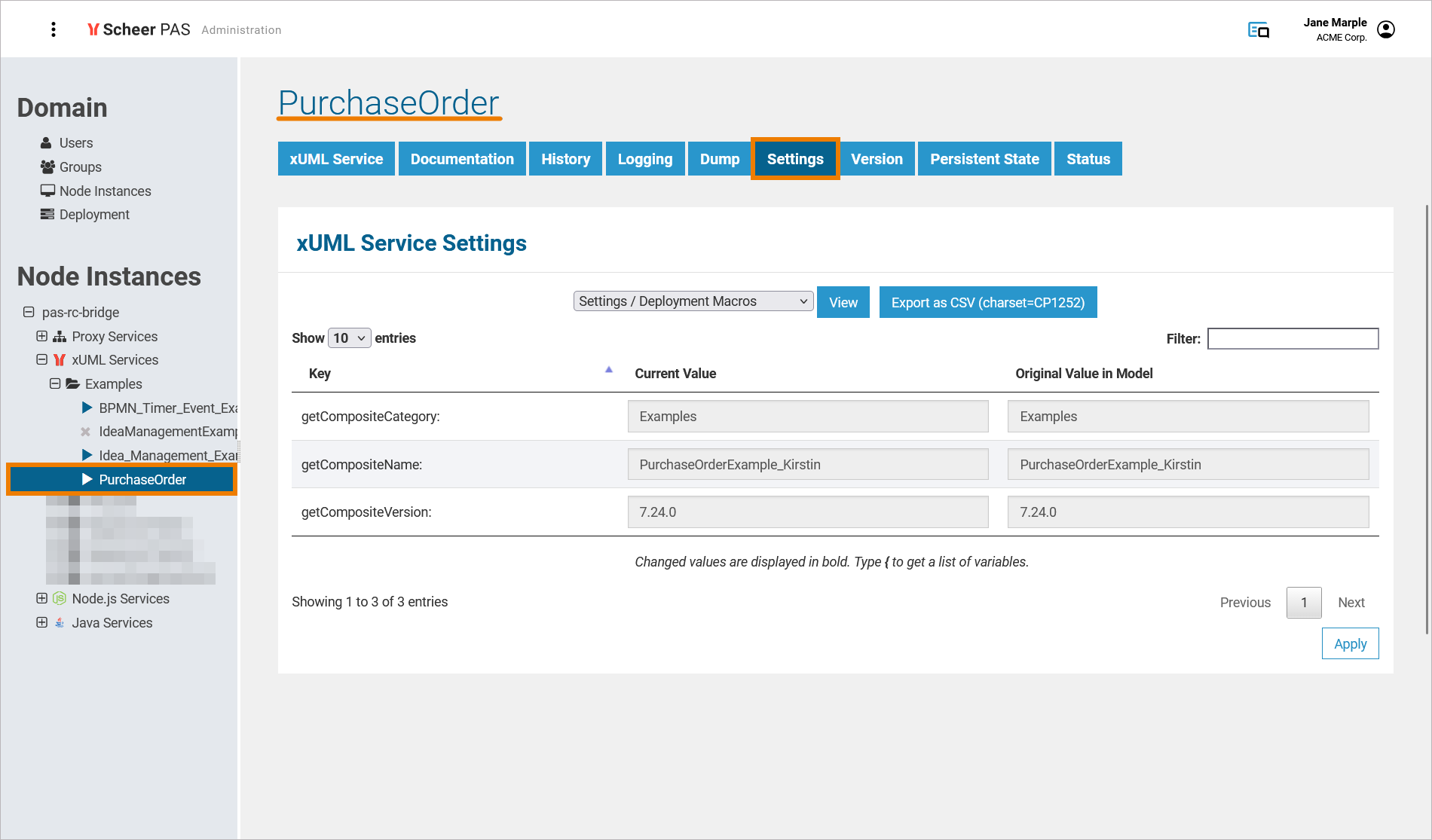The image size is (1432, 840).
Task: Click the Scheer PAS logo
Action: tap(139, 29)
